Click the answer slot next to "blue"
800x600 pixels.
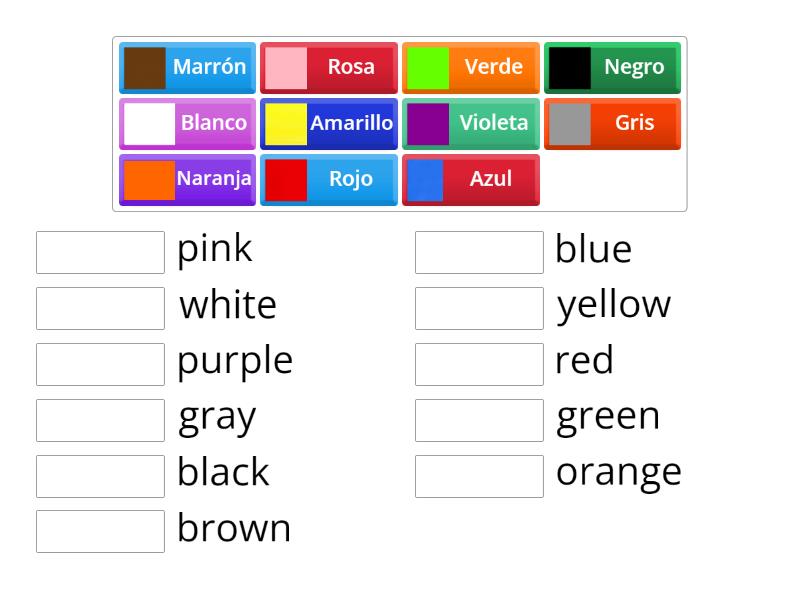pyautogui.click(x=479, y=251)
